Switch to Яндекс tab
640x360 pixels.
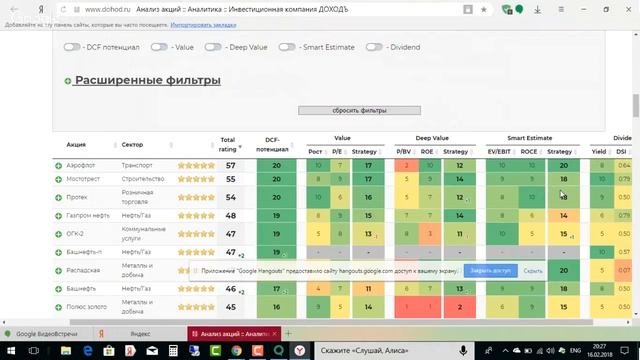(x=140, y=334)
